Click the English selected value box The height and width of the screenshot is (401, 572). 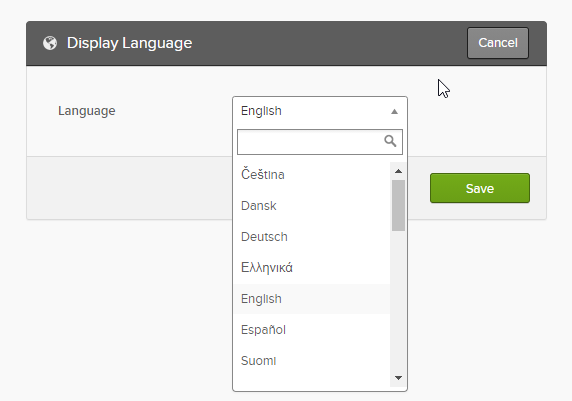(320, 111)
